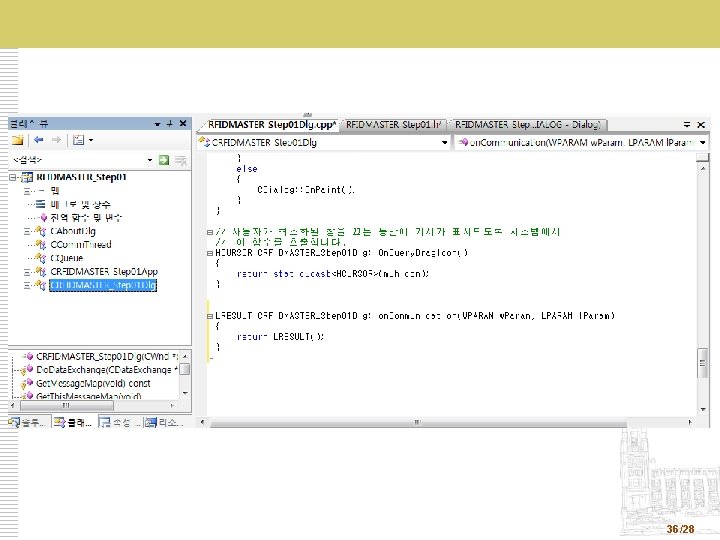Click the CDialog::OnPaint() code line
This screenshot has width=720, height=540.
(305, 190)
